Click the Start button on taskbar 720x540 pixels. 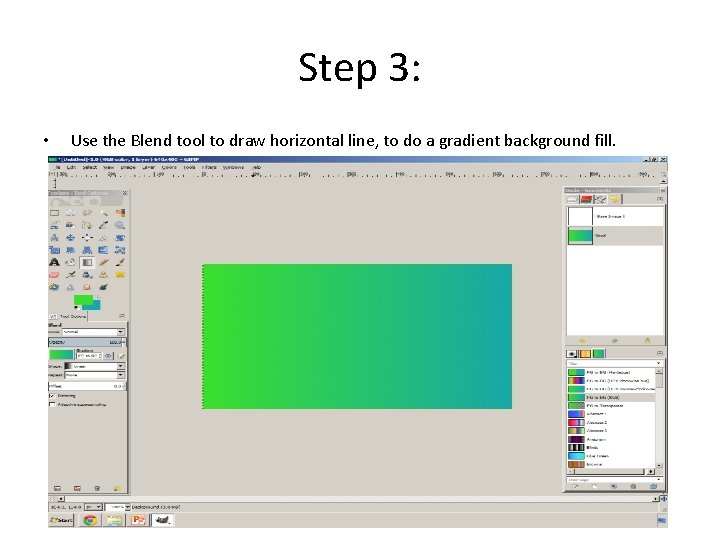pyautogui.click(x=62, y=520)
